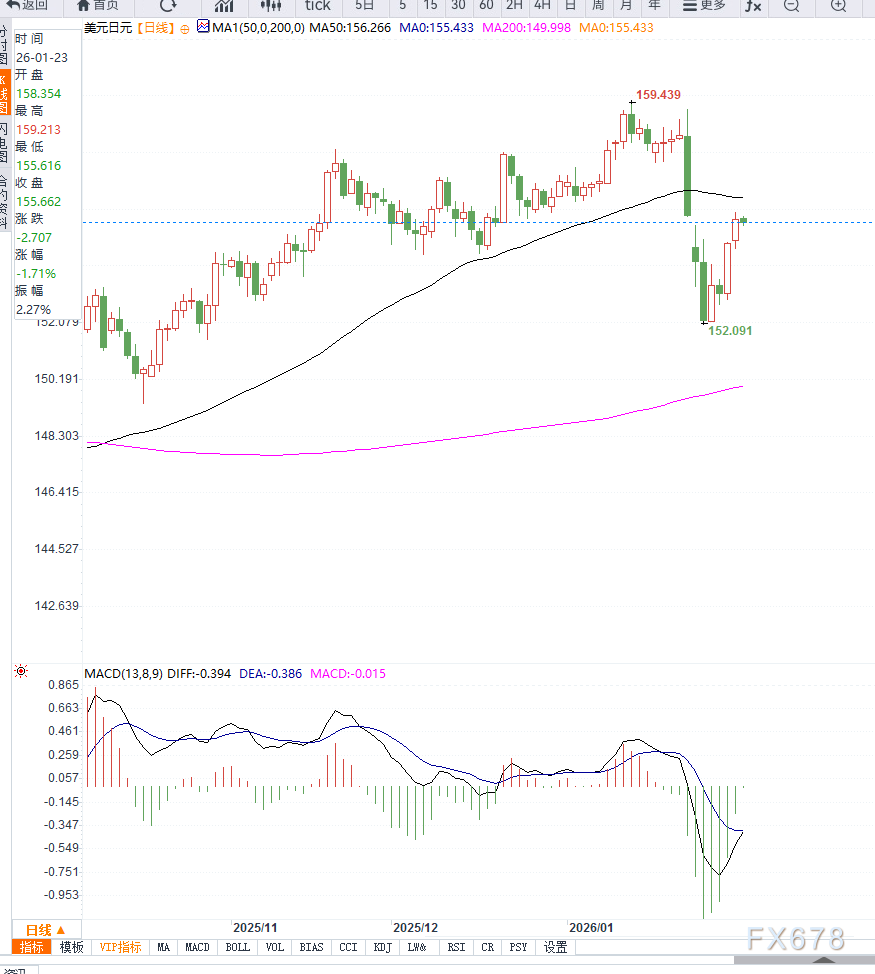This screenshot has height=974, width=875.
Task: Select the candlestick chart type icon
Action: (x=270, y=6)
